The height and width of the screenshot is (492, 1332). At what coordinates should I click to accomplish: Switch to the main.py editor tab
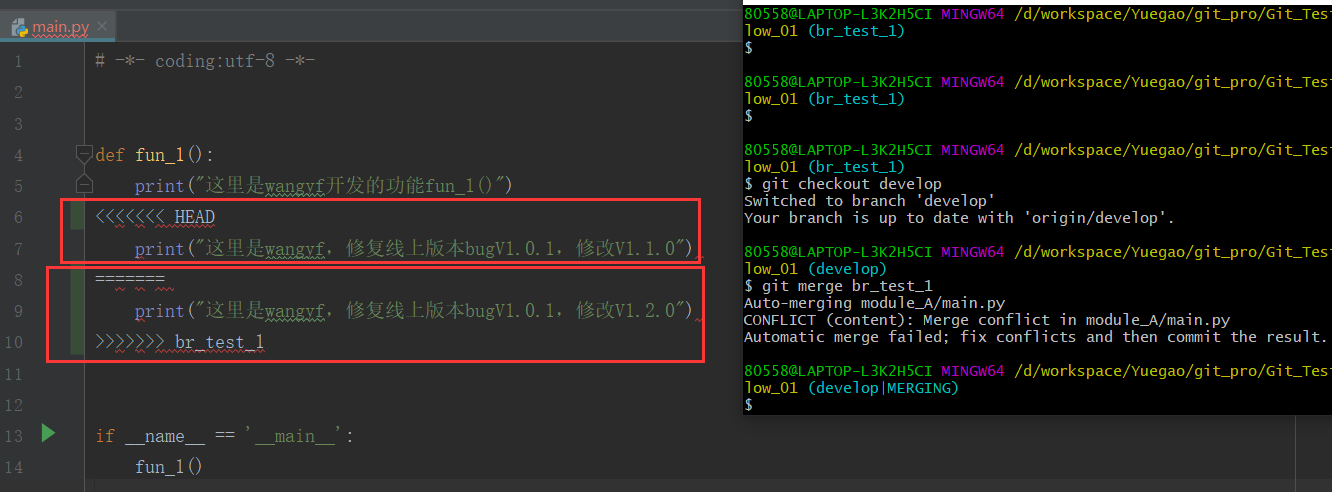(59, 27)
